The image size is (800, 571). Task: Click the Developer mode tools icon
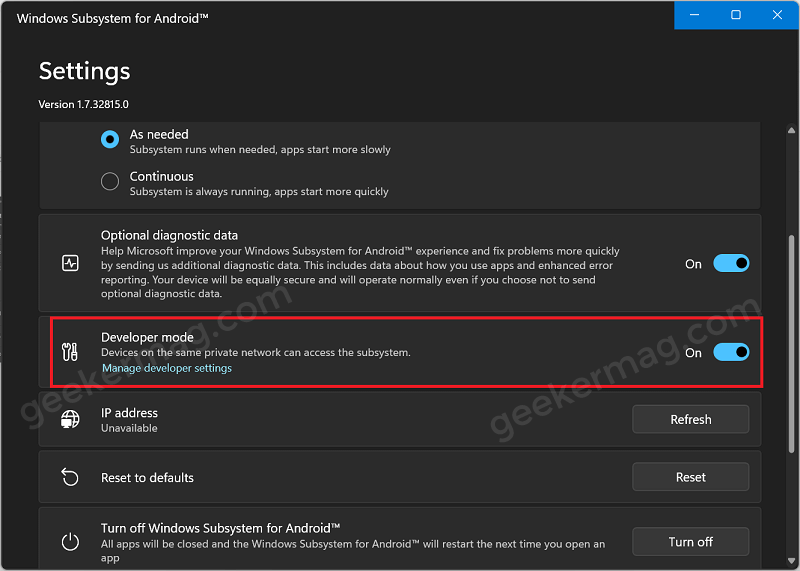70,352
